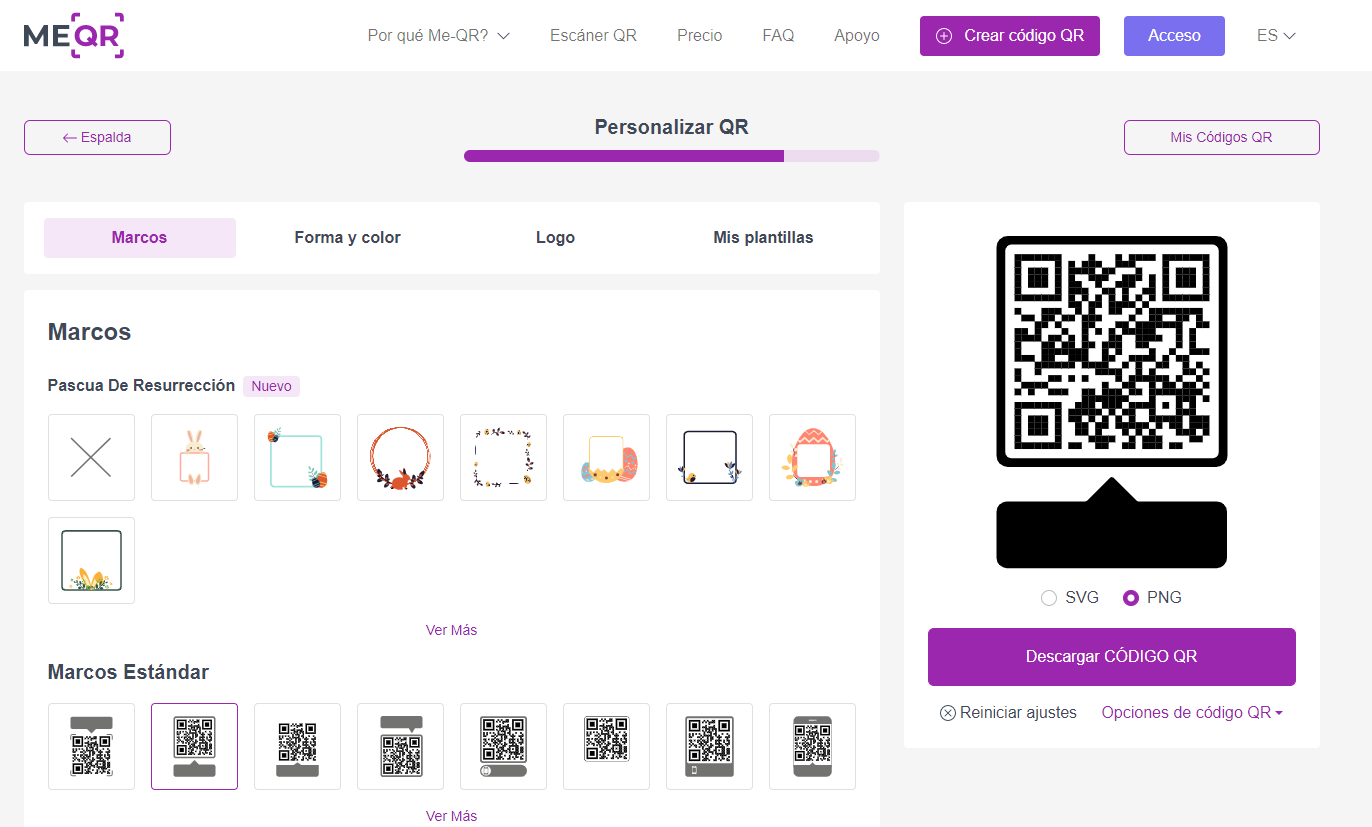Pick the large Easter egg frame
This screenshot has height=827, width=1372.
(812, 457)
